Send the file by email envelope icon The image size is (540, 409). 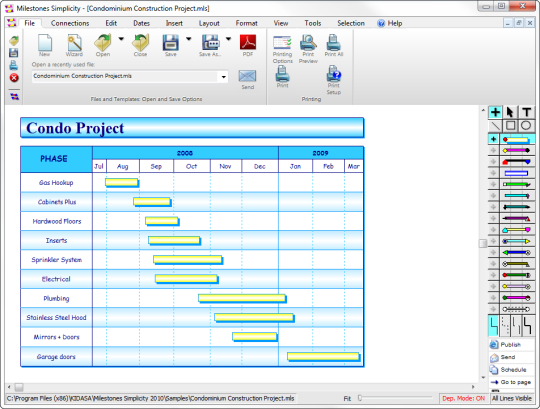click(x=247, y=76)
